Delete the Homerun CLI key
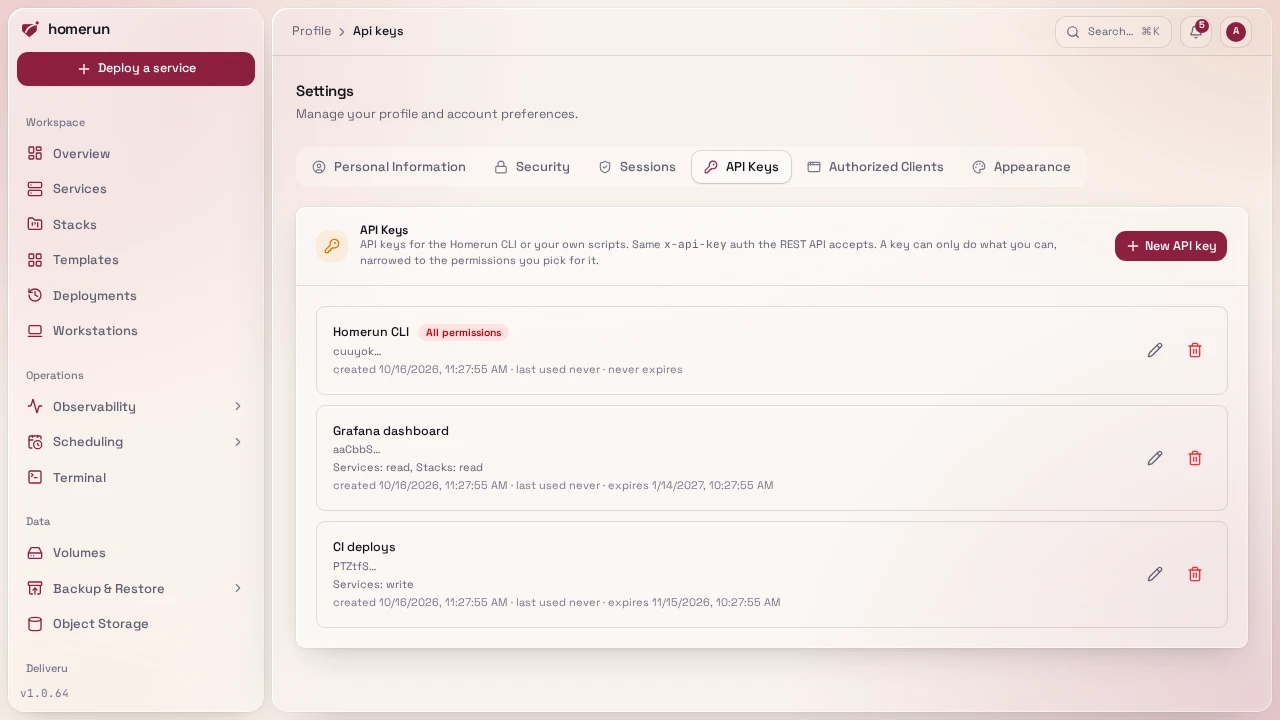Image resolution: width=1280 pixels, height=720 pixels. [x=1195, y=350]
